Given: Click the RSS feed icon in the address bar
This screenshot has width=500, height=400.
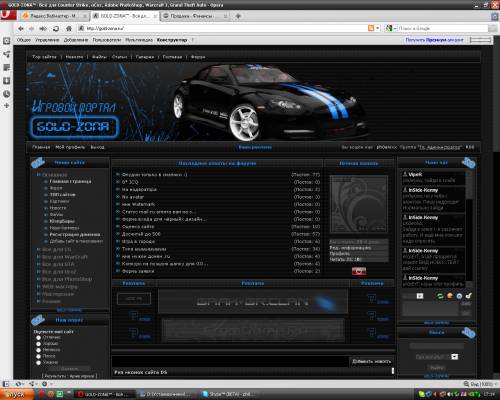Looking at the screenshot, I should [371, 28].
